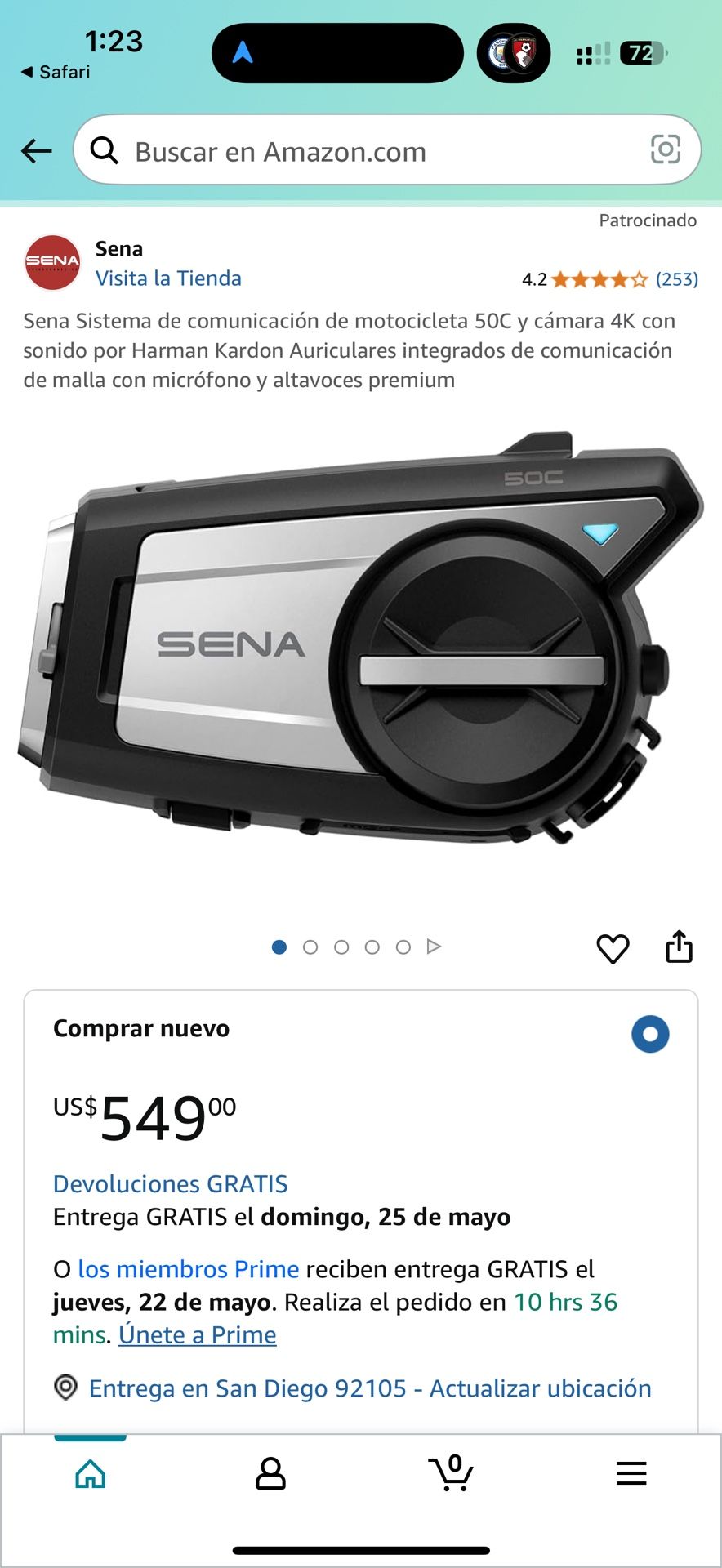
Task: Open Devoluciones GRATIS details
Action: 171,1184
